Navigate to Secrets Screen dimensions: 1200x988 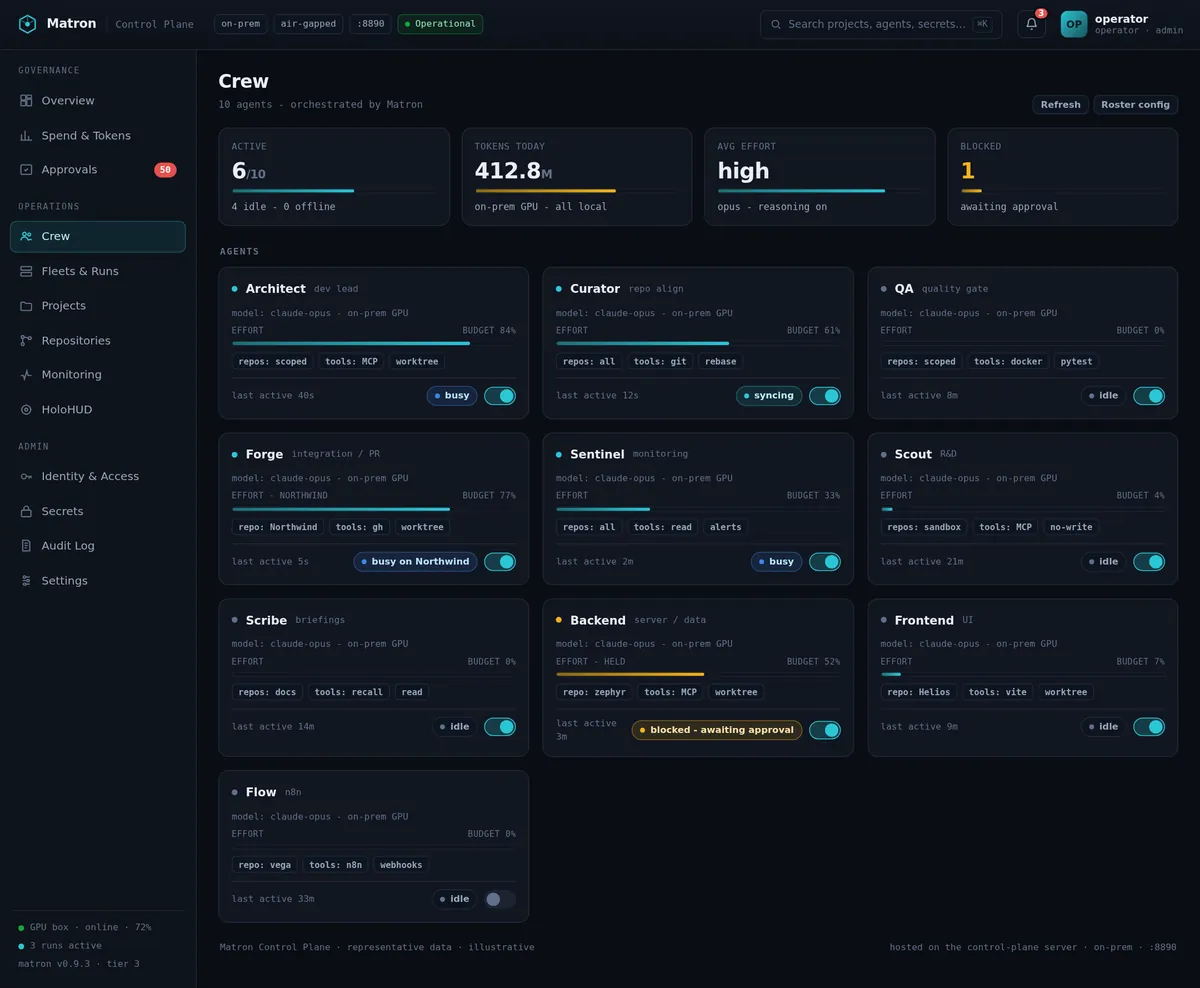pyautogui.click(x=98, y=512)
